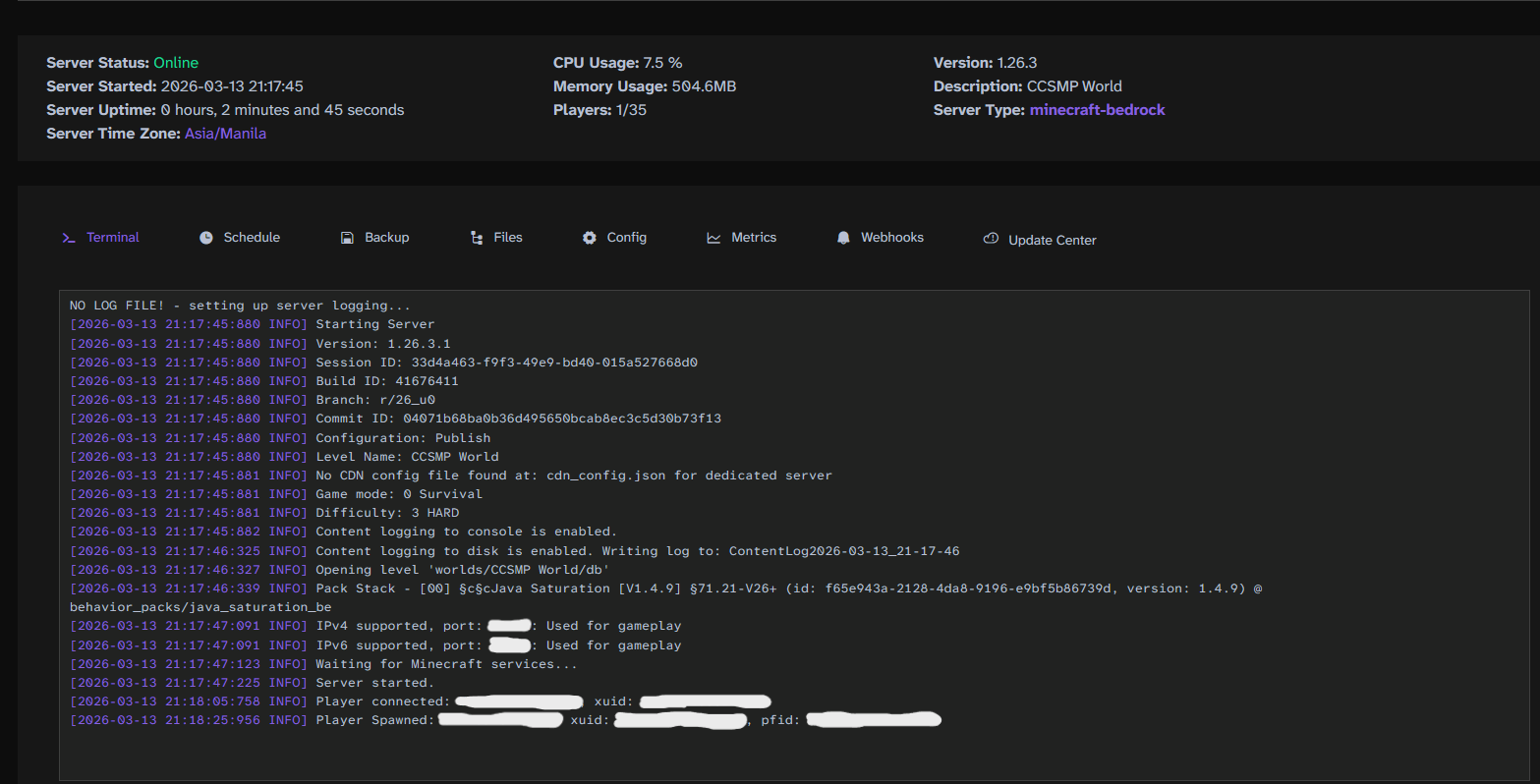Click the "Server started." log line

click(374, 683)
